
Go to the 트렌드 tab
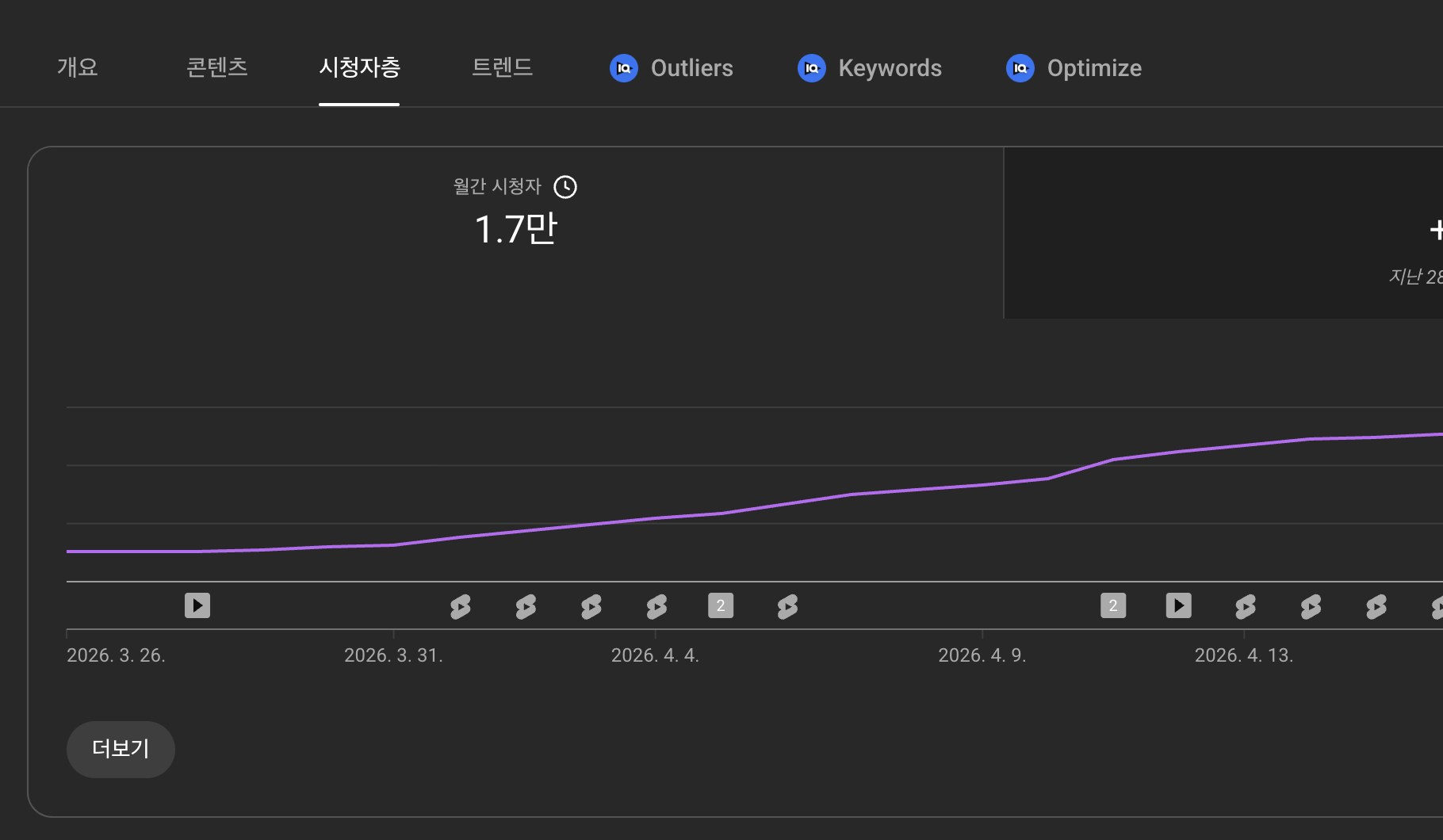pos(502,67)
